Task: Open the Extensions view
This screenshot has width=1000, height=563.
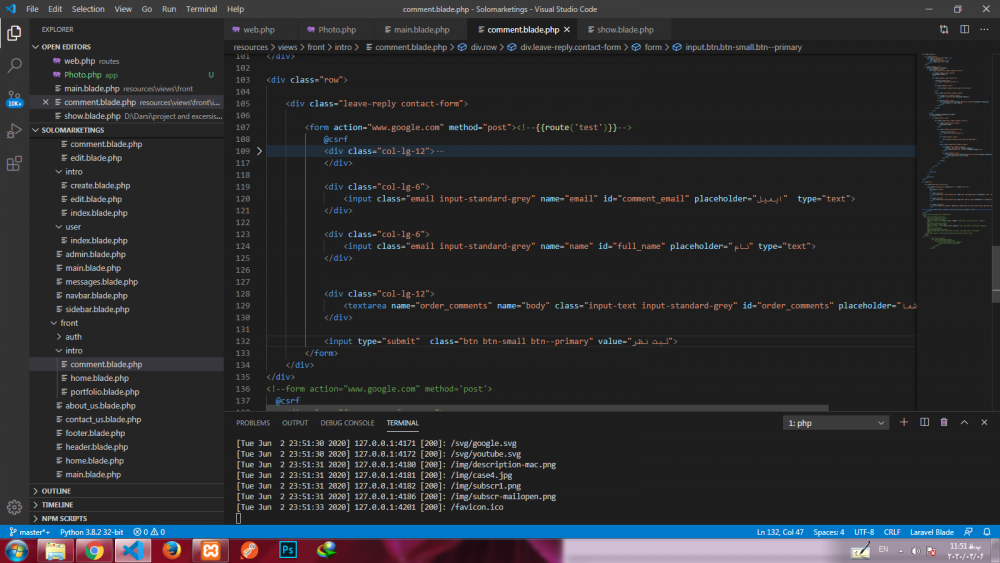Action: click(15, 163)
